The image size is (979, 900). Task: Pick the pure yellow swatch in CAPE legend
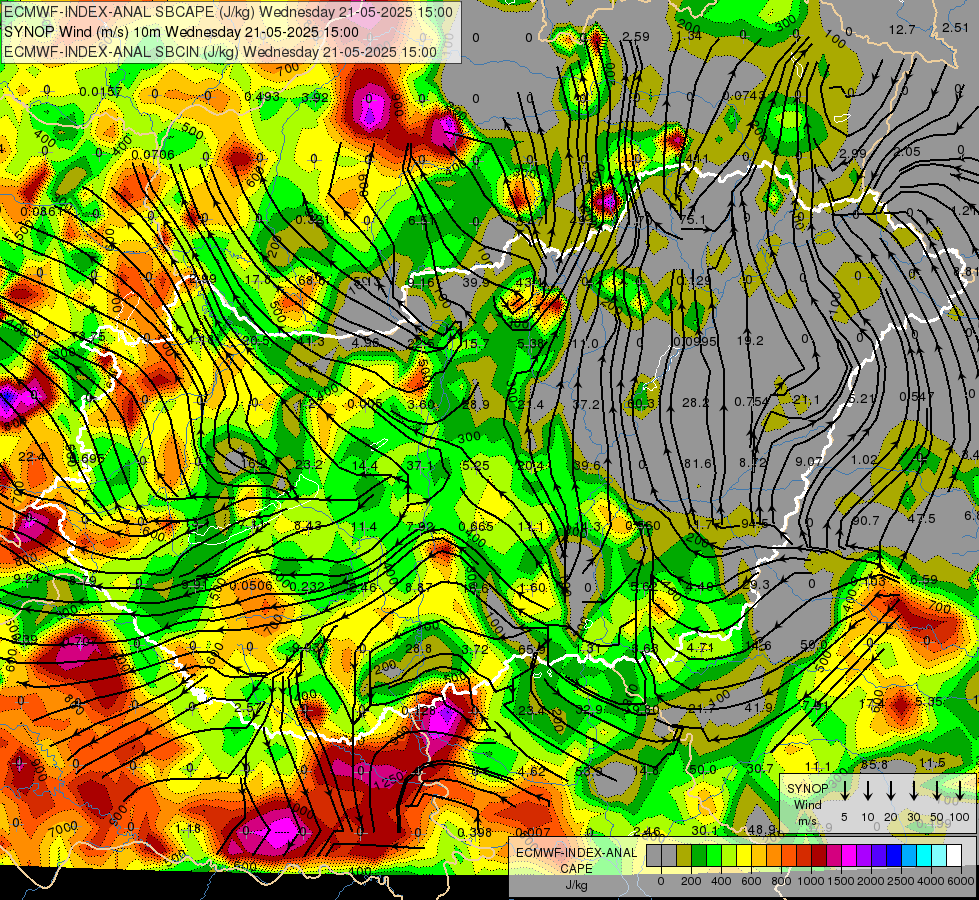point(744,856)
